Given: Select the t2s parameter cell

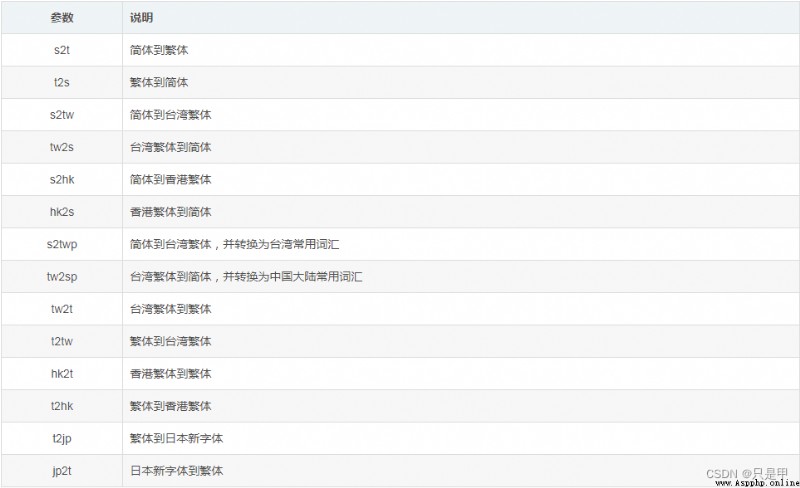Looking at the screenshot, I should (62, 82).
